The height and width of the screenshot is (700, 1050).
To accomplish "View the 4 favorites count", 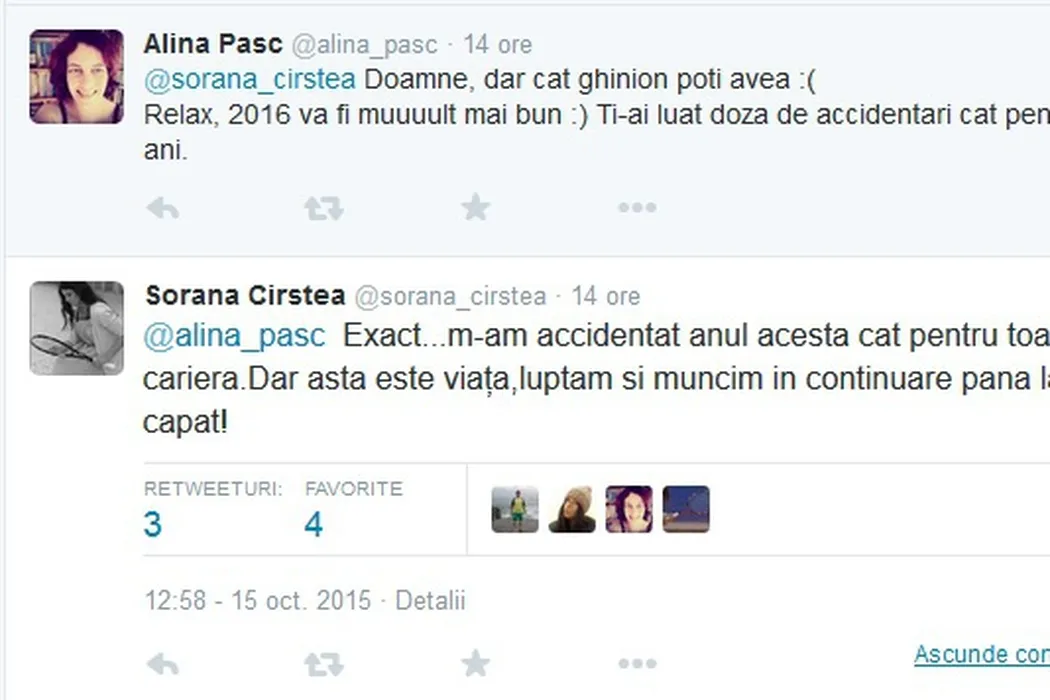I will (313, 524).
